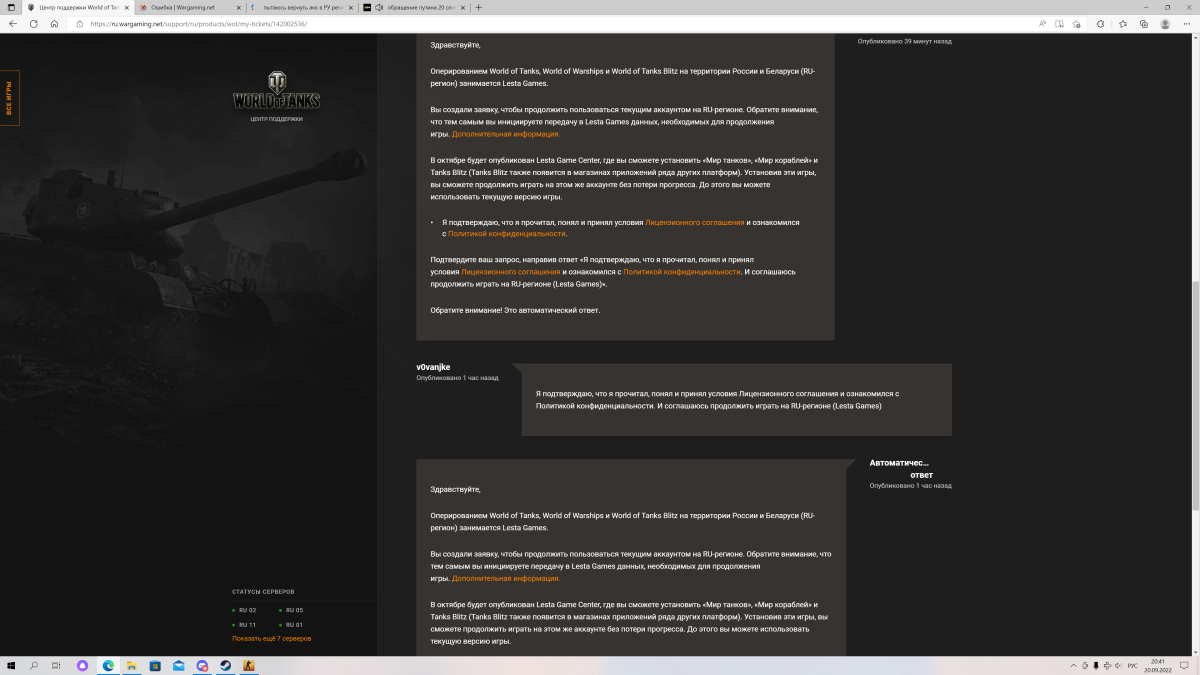Open 'Лицензионного соглашения' link in bullet point
This screenshot has height=675, width=1200.
coord(694,222)
